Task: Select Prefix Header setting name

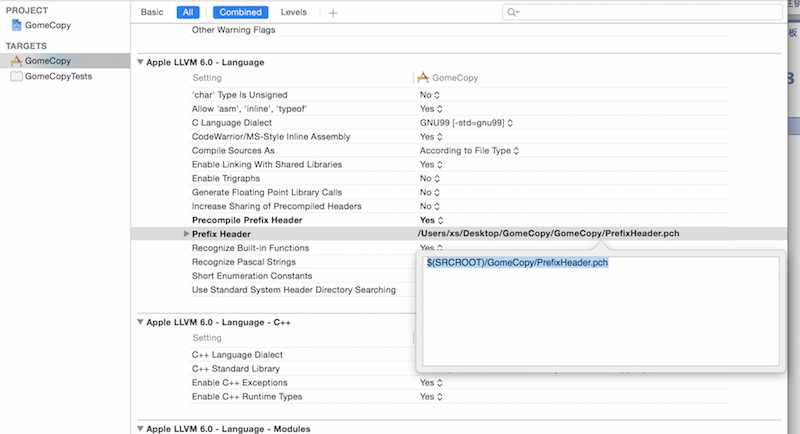Action: point(221,234)
